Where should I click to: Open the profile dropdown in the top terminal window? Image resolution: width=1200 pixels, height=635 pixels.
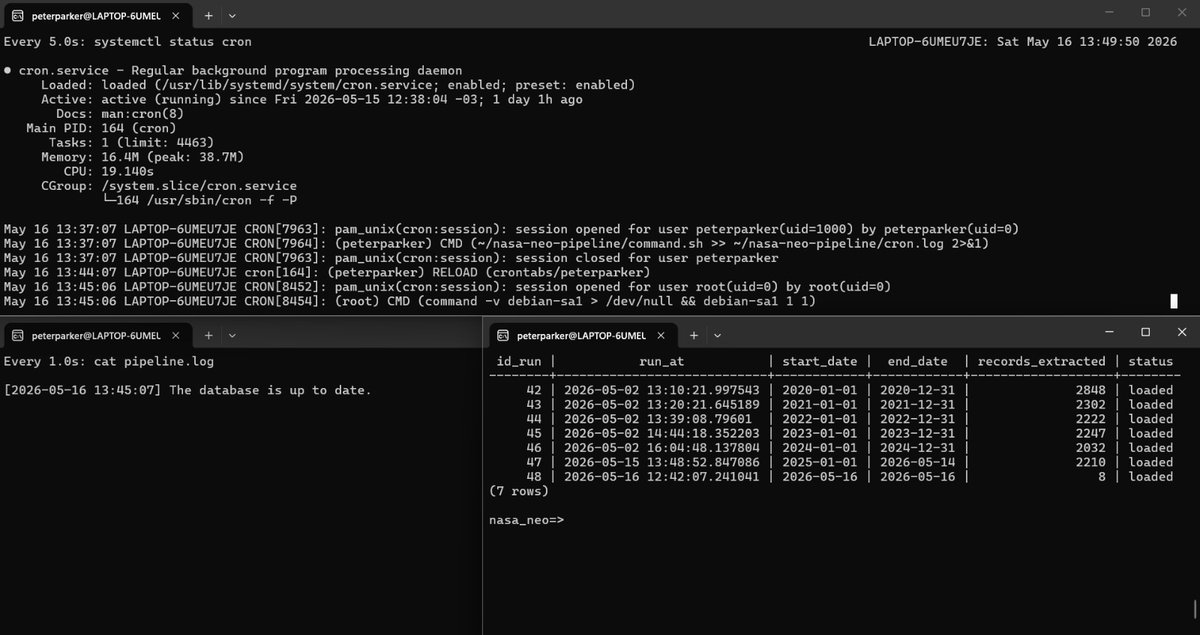tap(232, 15)
